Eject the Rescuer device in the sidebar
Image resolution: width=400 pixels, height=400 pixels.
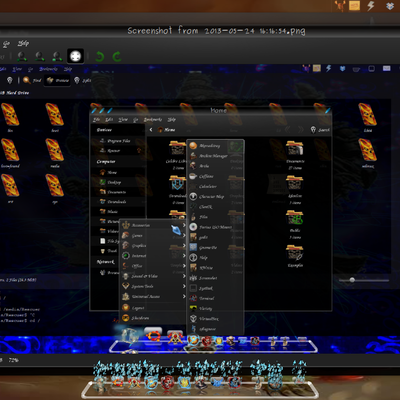click(139, 151)
